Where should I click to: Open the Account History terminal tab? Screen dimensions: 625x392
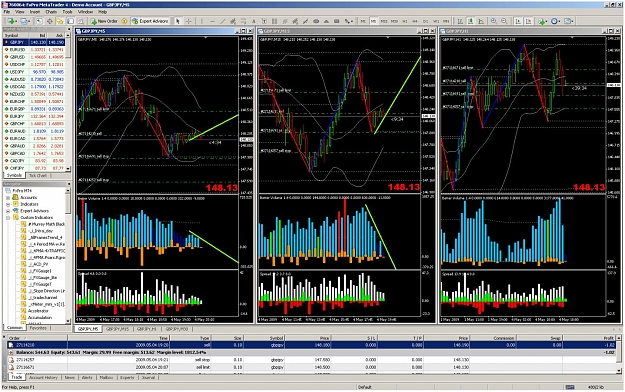pos(43,377)
